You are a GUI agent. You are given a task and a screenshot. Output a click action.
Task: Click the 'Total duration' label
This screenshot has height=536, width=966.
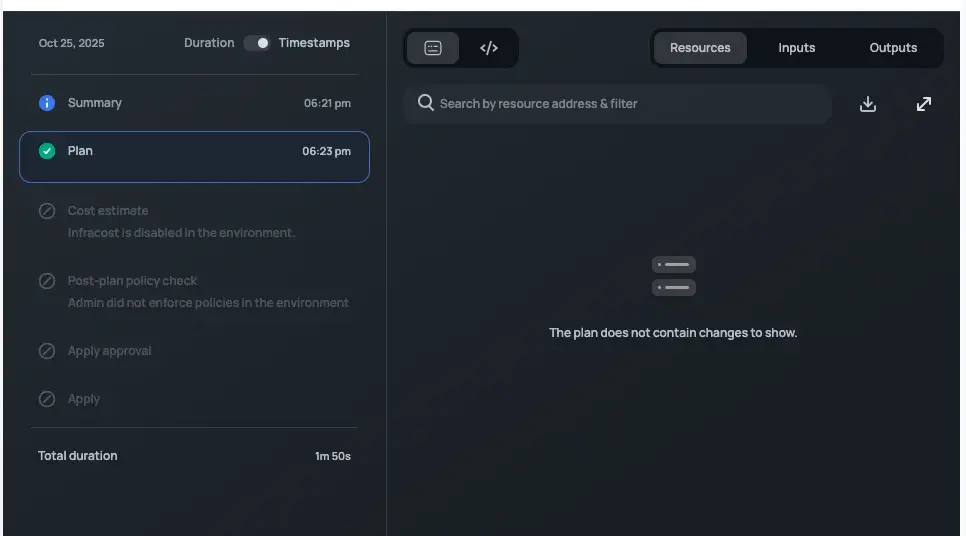click(78, 456)
